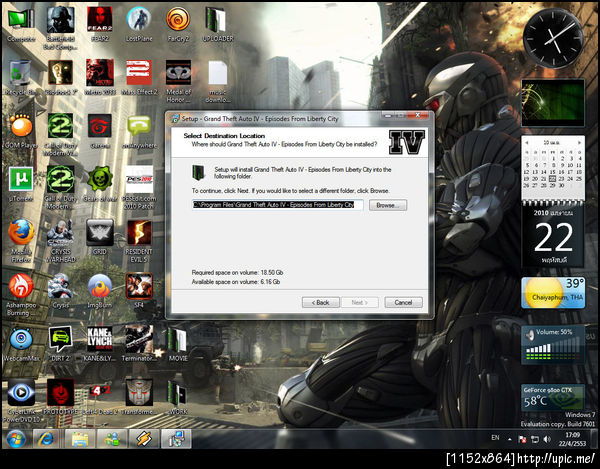Adjust the Volume 50% gadget bar
The image size is (600, 469).
point(553,350)
